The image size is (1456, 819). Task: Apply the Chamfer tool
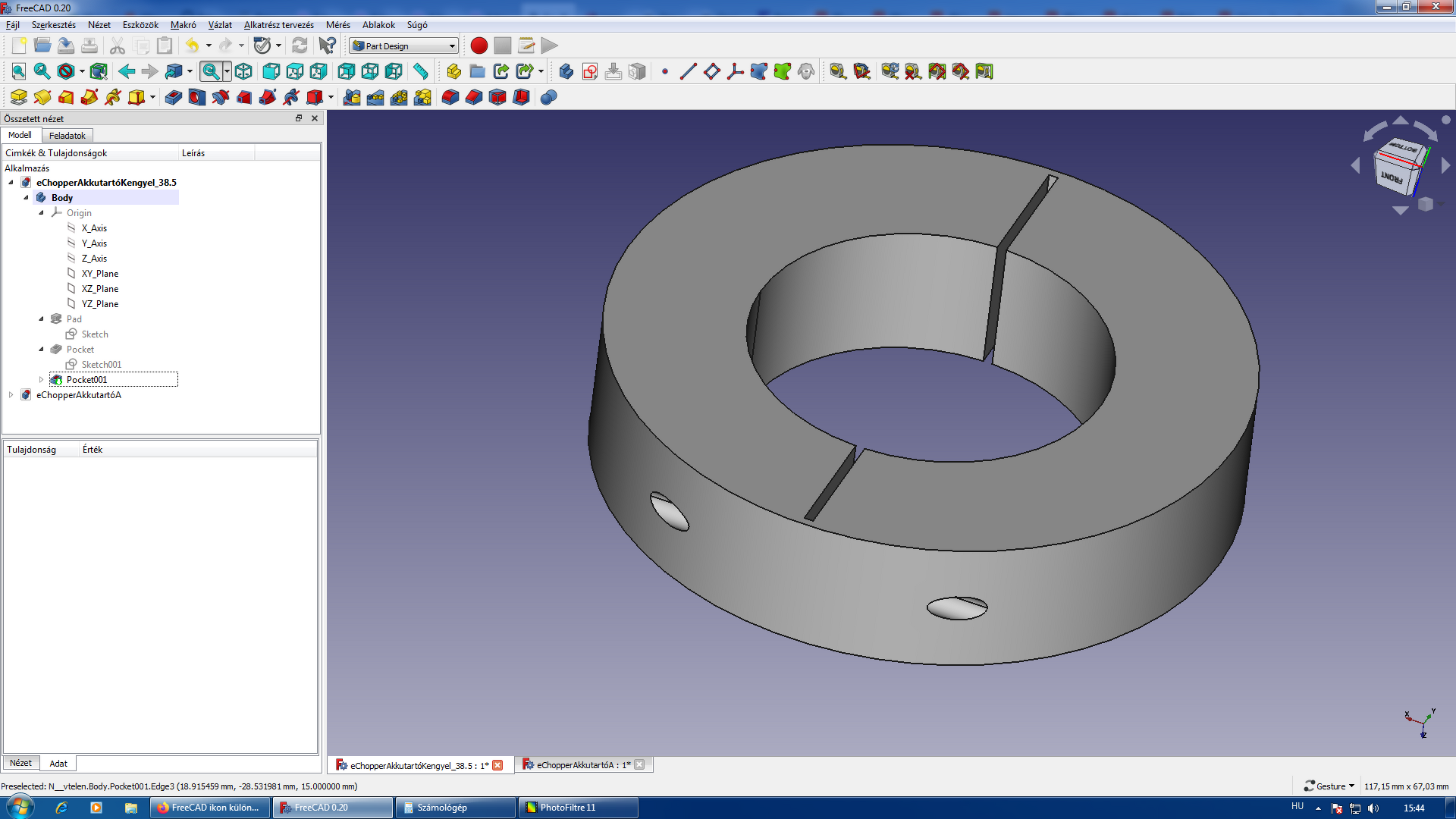pyautogui.click(x=474, y=97)
